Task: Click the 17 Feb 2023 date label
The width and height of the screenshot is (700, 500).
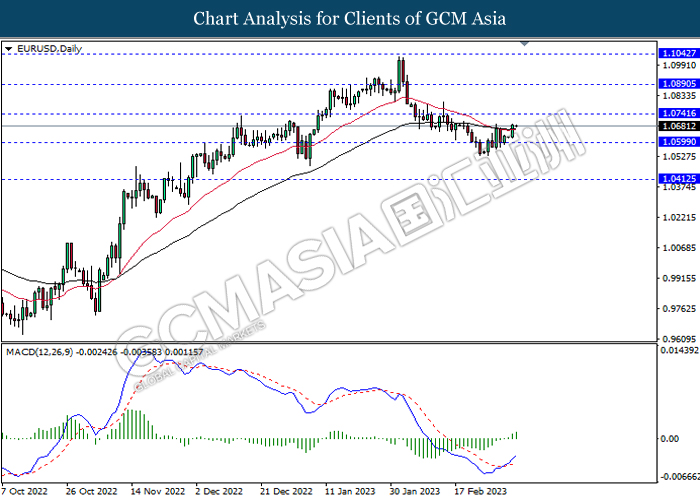Action: tap(480, 491)
